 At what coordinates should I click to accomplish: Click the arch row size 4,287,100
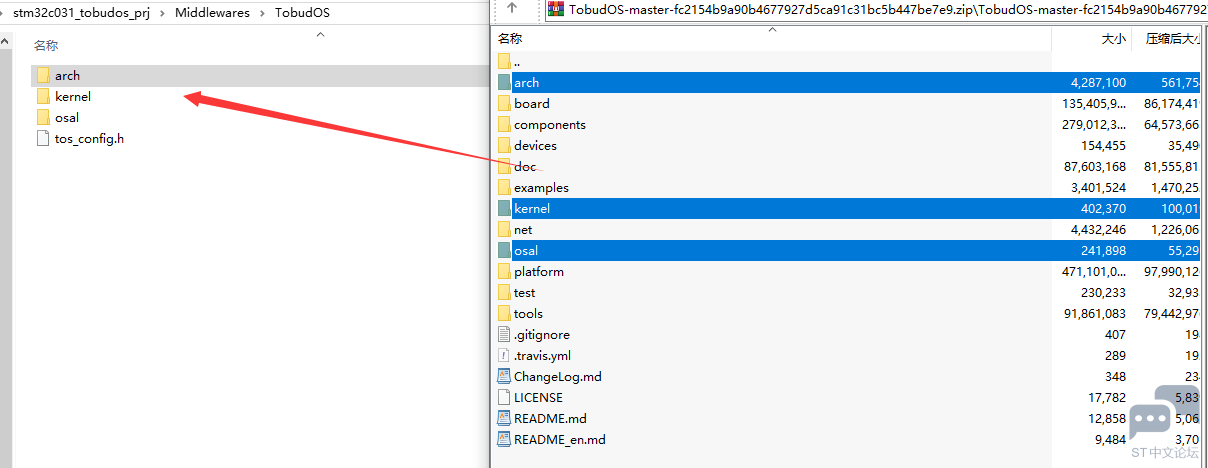1098,82
